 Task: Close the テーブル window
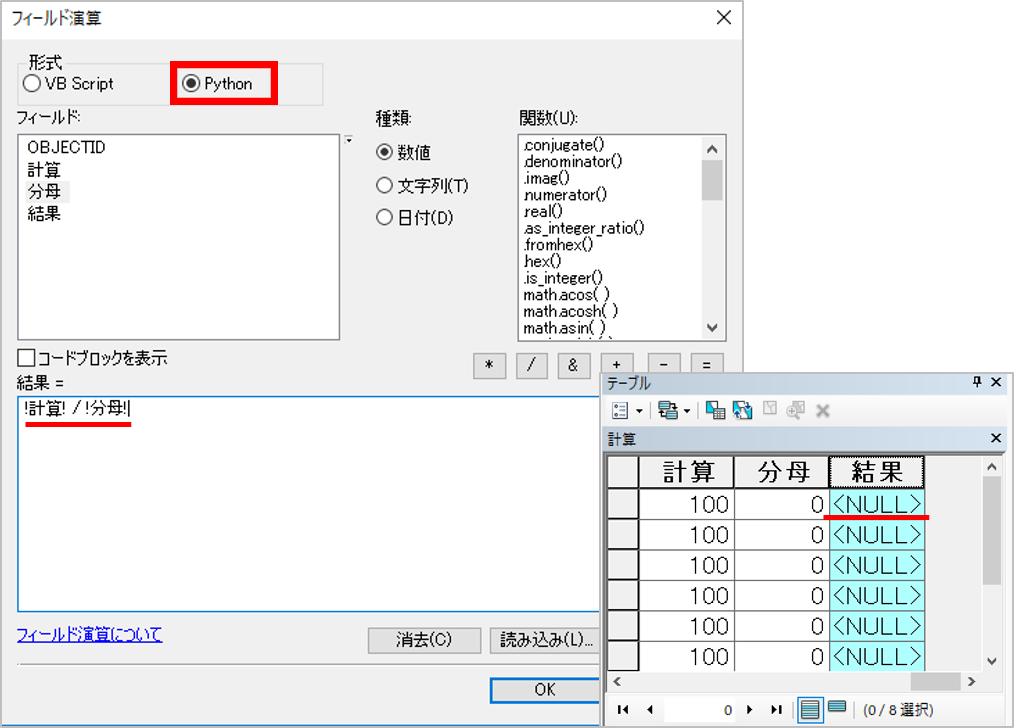[x=997, y=382]
